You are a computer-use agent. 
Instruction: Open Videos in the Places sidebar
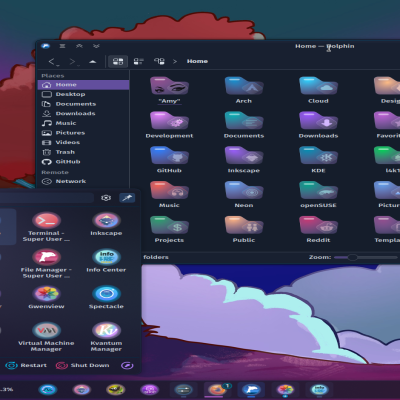point(83,142)
